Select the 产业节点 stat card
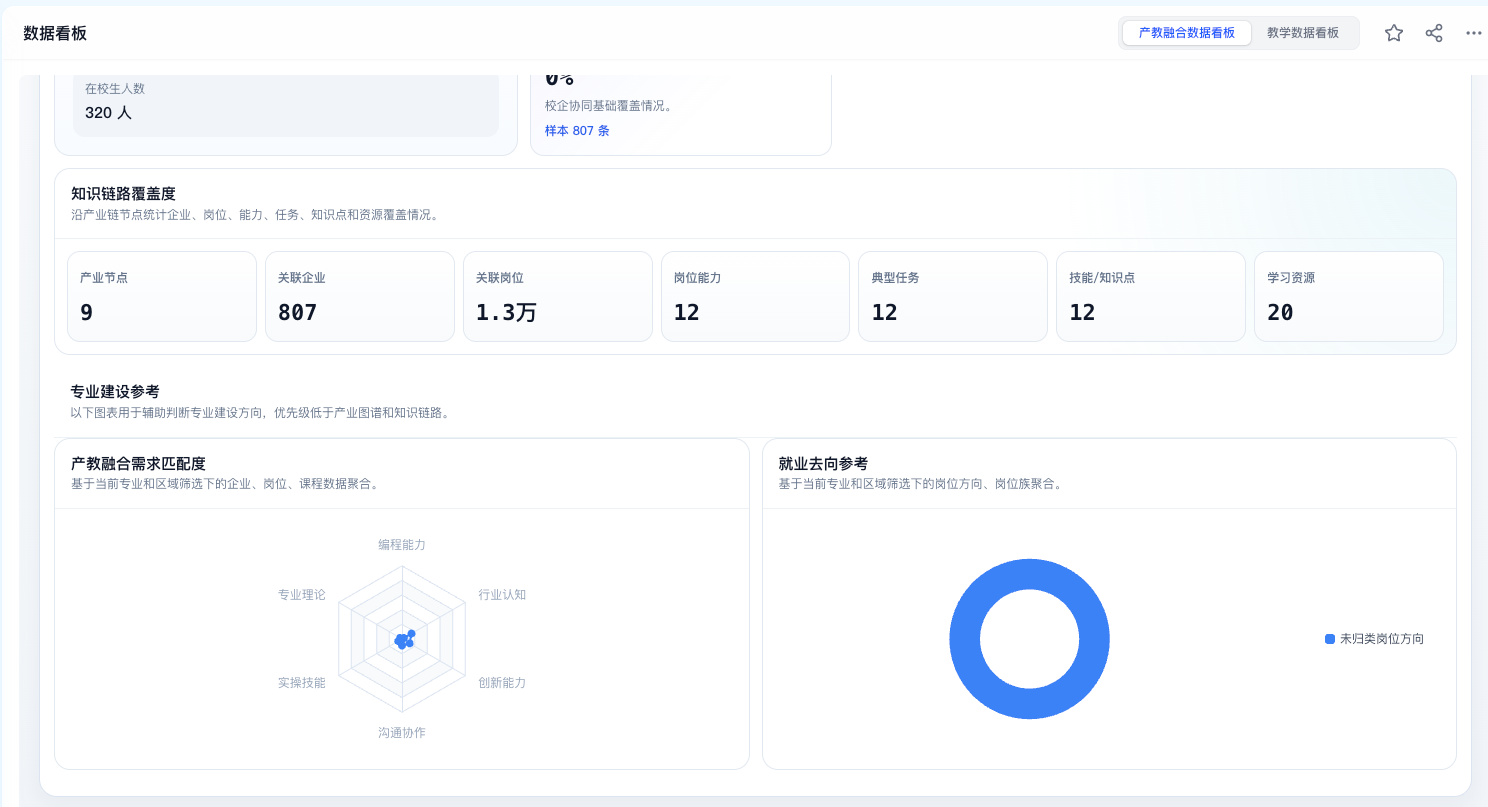This screenshot has height=807, width=1488. click(162, 297)
